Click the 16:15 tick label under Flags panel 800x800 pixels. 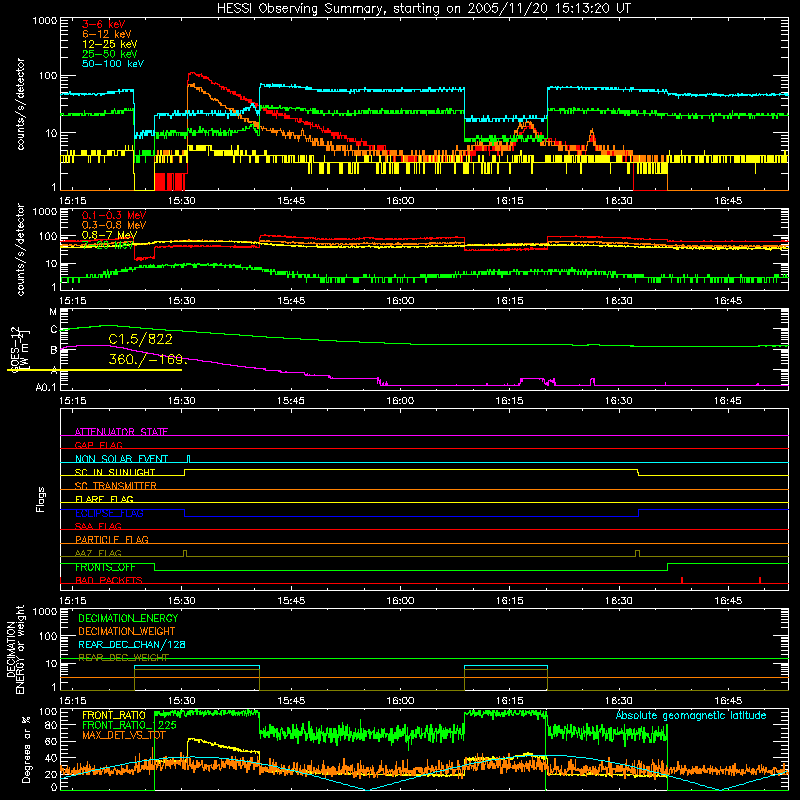tap(509, 601)
